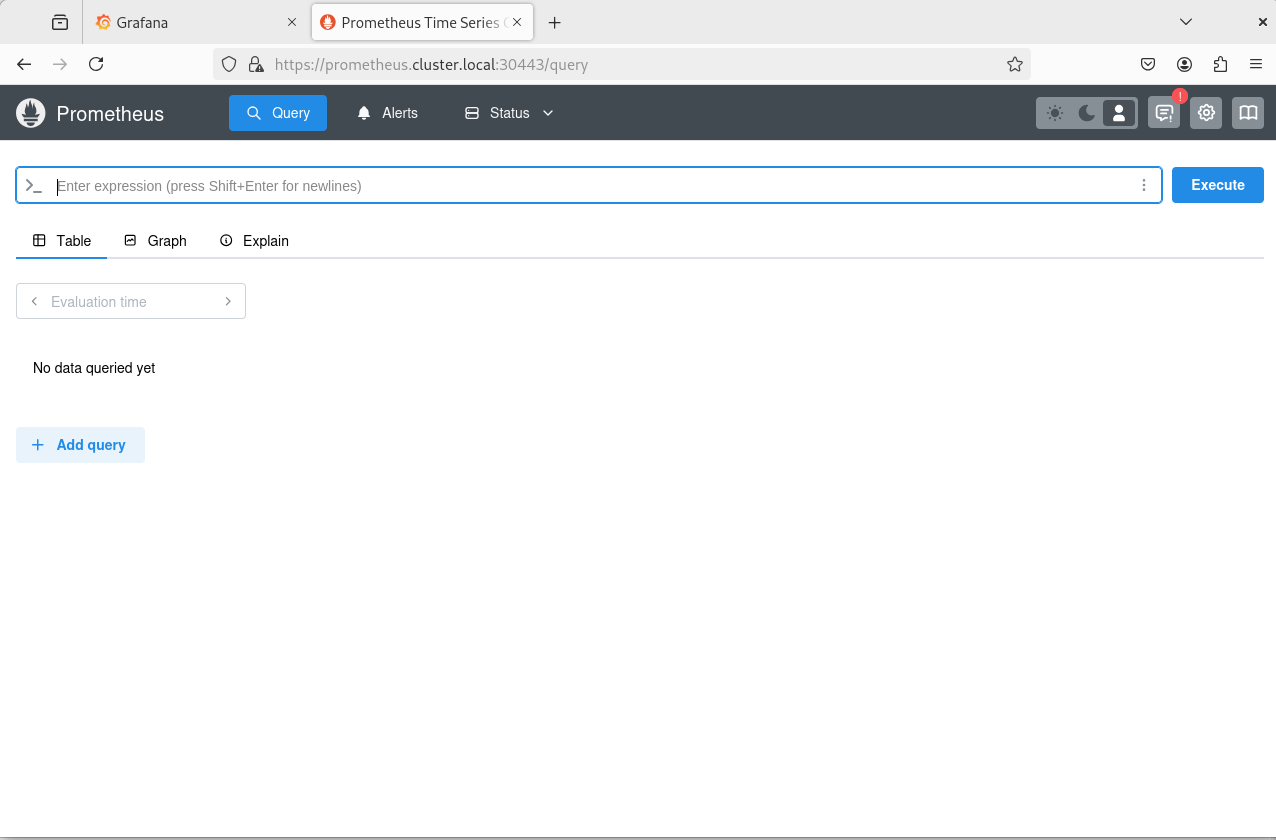Step evaluation time forward

click(x=228, y=302)
